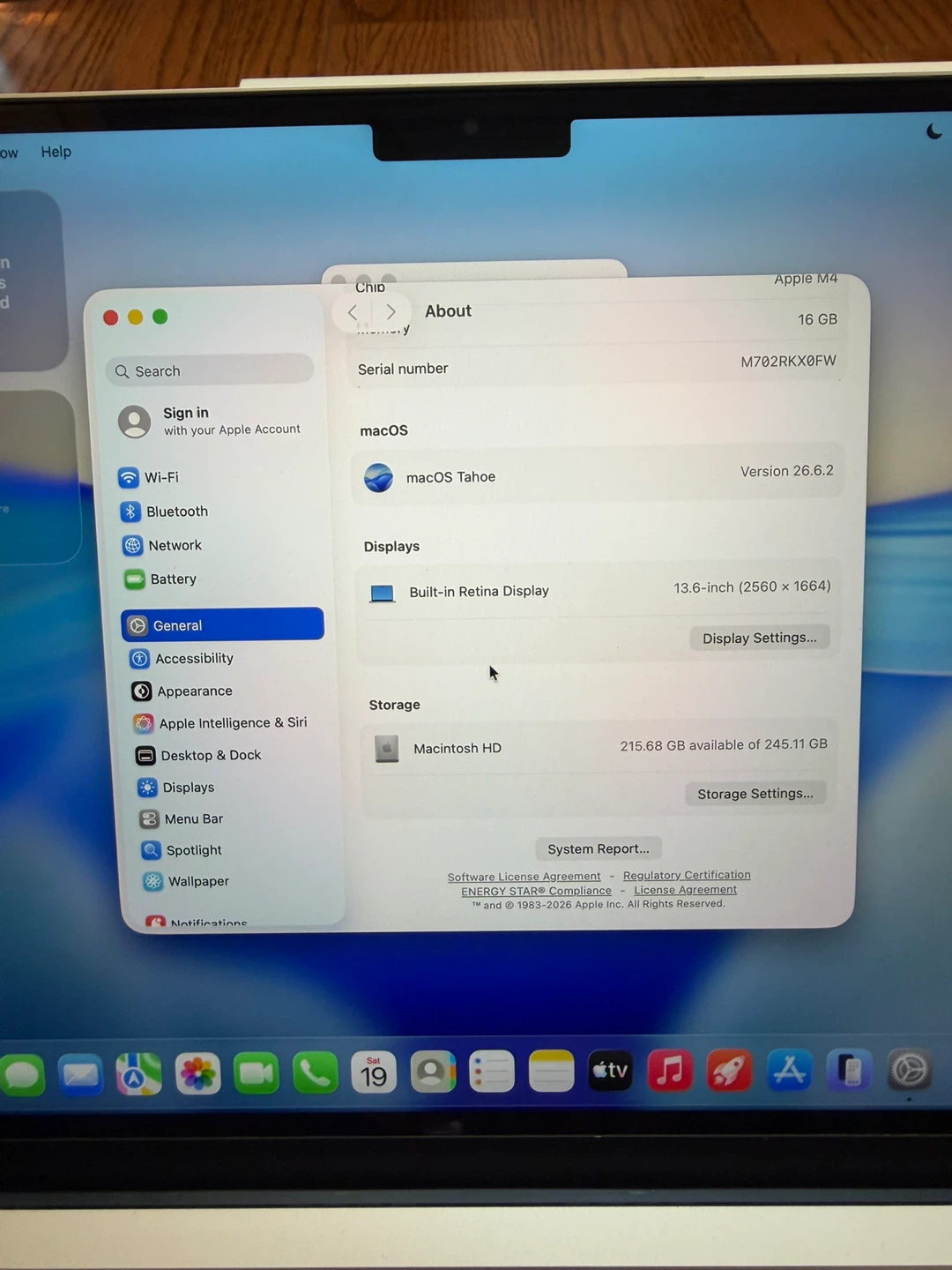The width and height of the screenshot is (952, 1270).
Task: Click the macOS Tahoe logo icon
Action: (x=378, y=478)
